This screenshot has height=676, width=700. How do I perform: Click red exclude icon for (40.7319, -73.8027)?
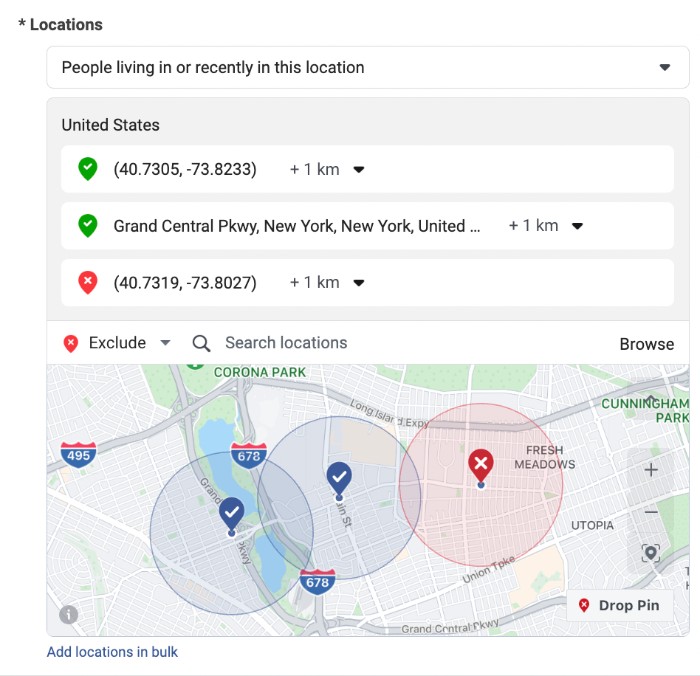tap(88, 283)
